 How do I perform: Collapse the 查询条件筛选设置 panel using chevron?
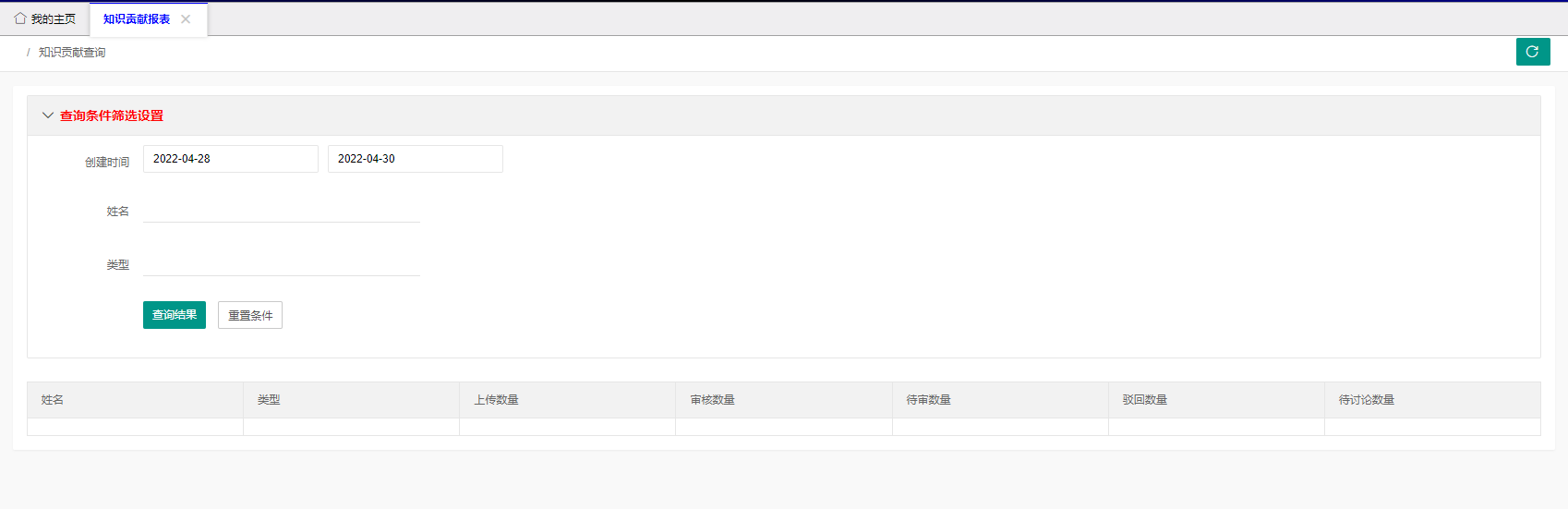[48, 115]
